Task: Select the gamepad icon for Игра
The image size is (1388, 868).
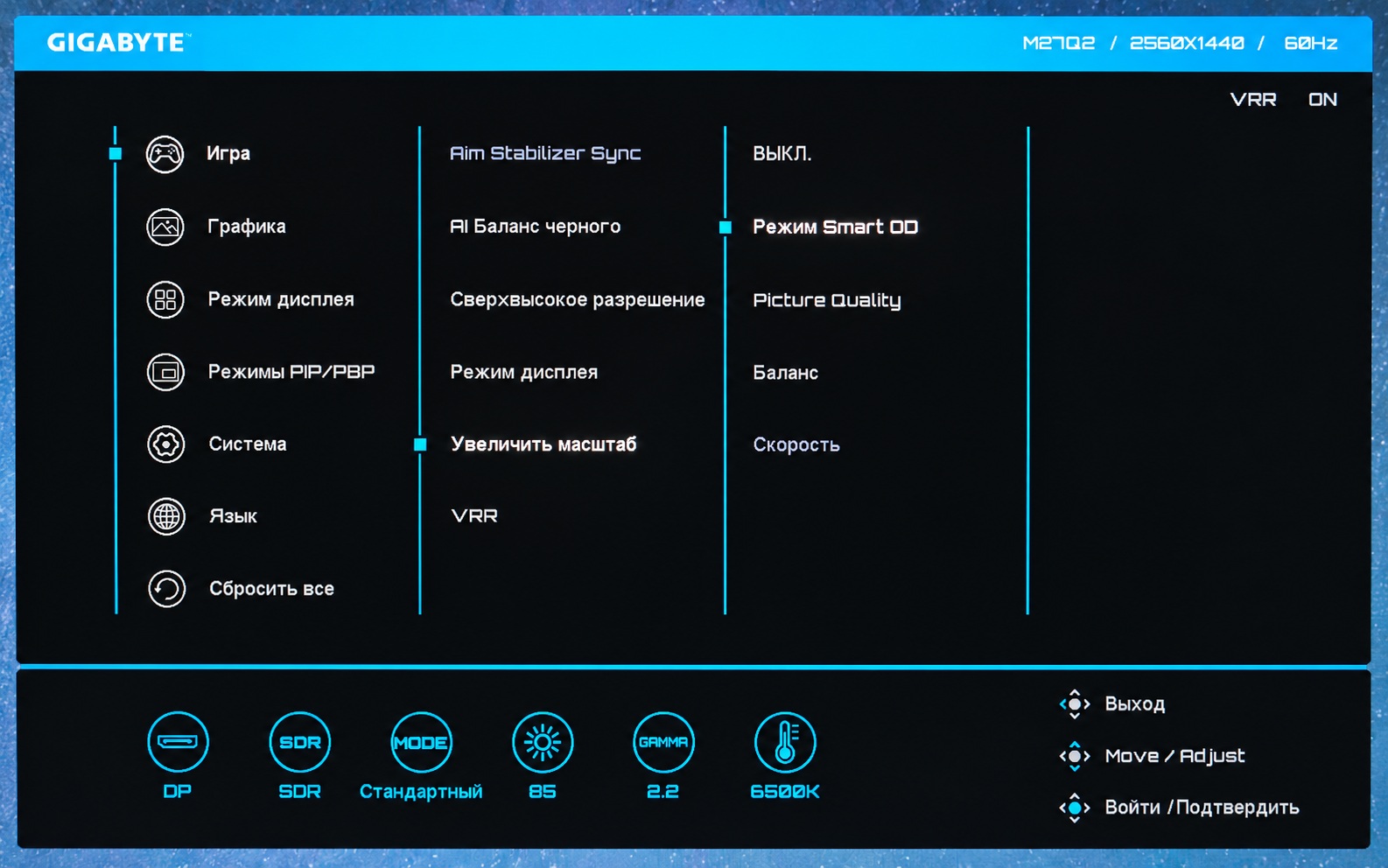Action: (x=165, y=155)
